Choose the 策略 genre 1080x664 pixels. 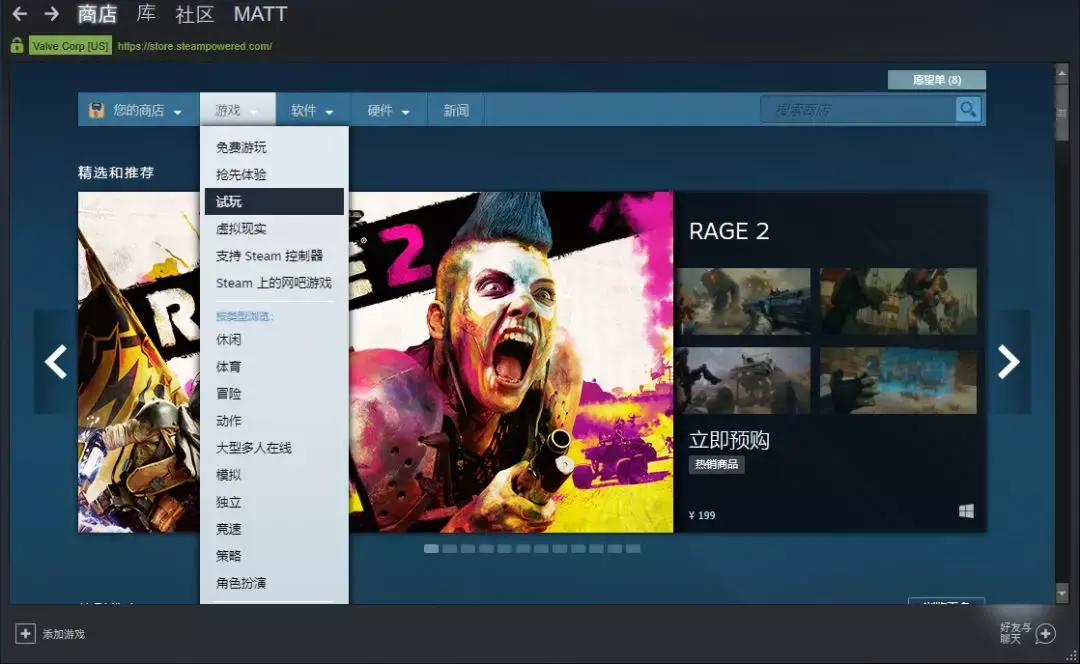[229, 556]
